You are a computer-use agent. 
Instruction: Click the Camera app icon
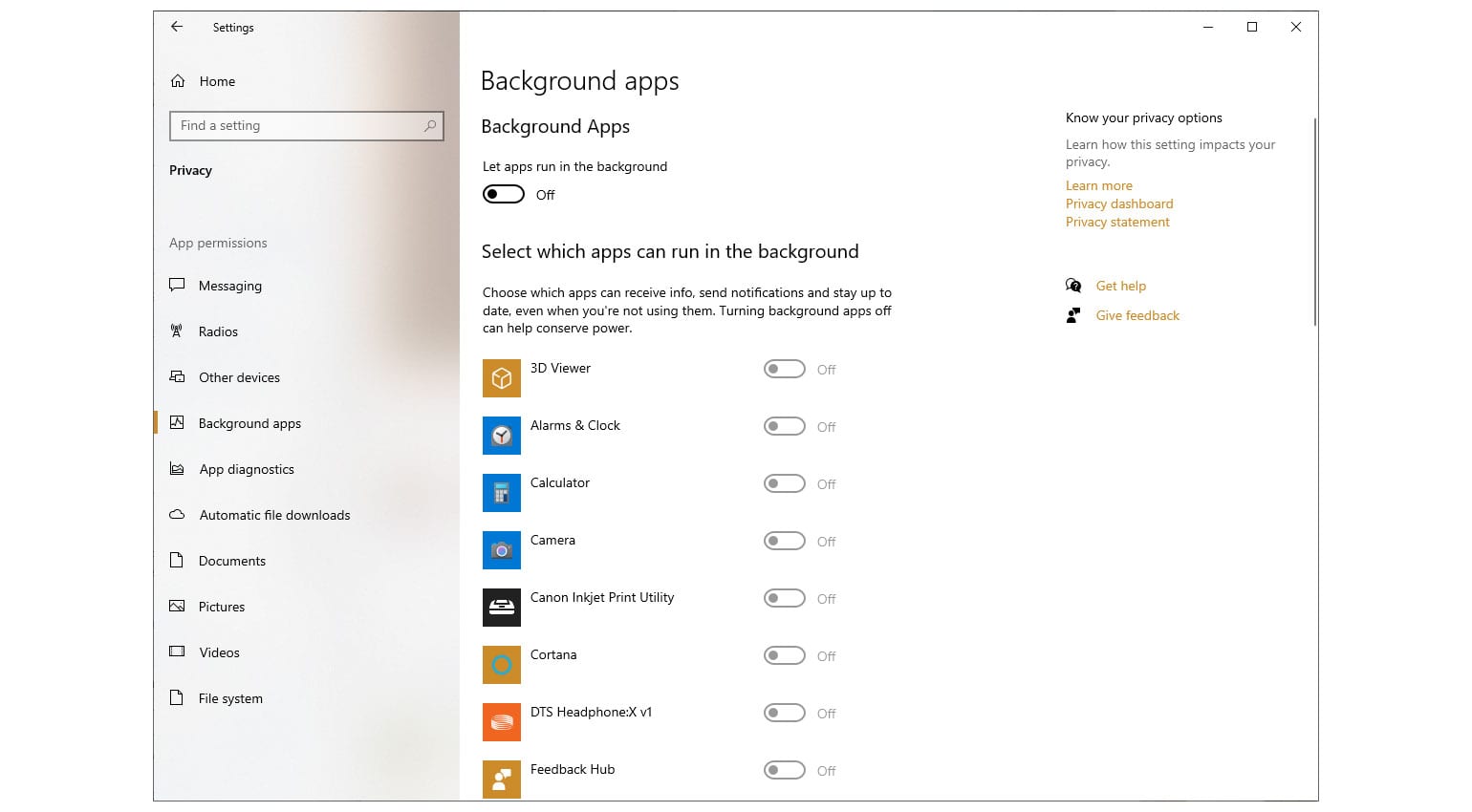click(x=502, y=550)
